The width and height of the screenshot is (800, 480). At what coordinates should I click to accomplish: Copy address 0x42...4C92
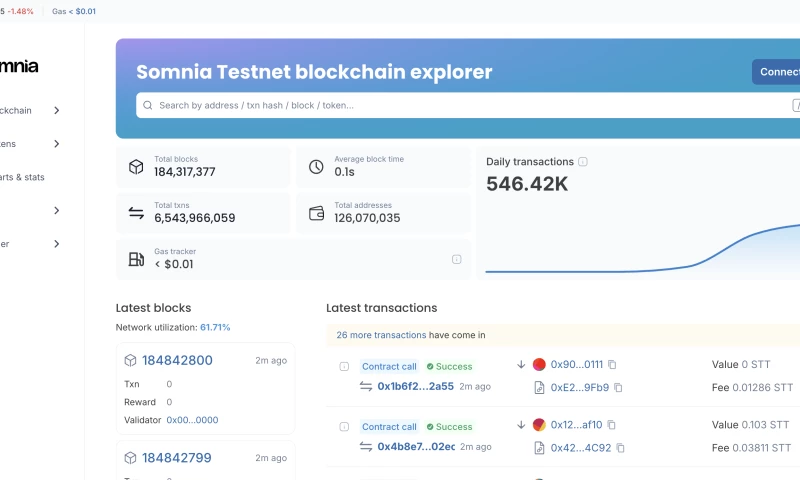[x=620, y=448]
